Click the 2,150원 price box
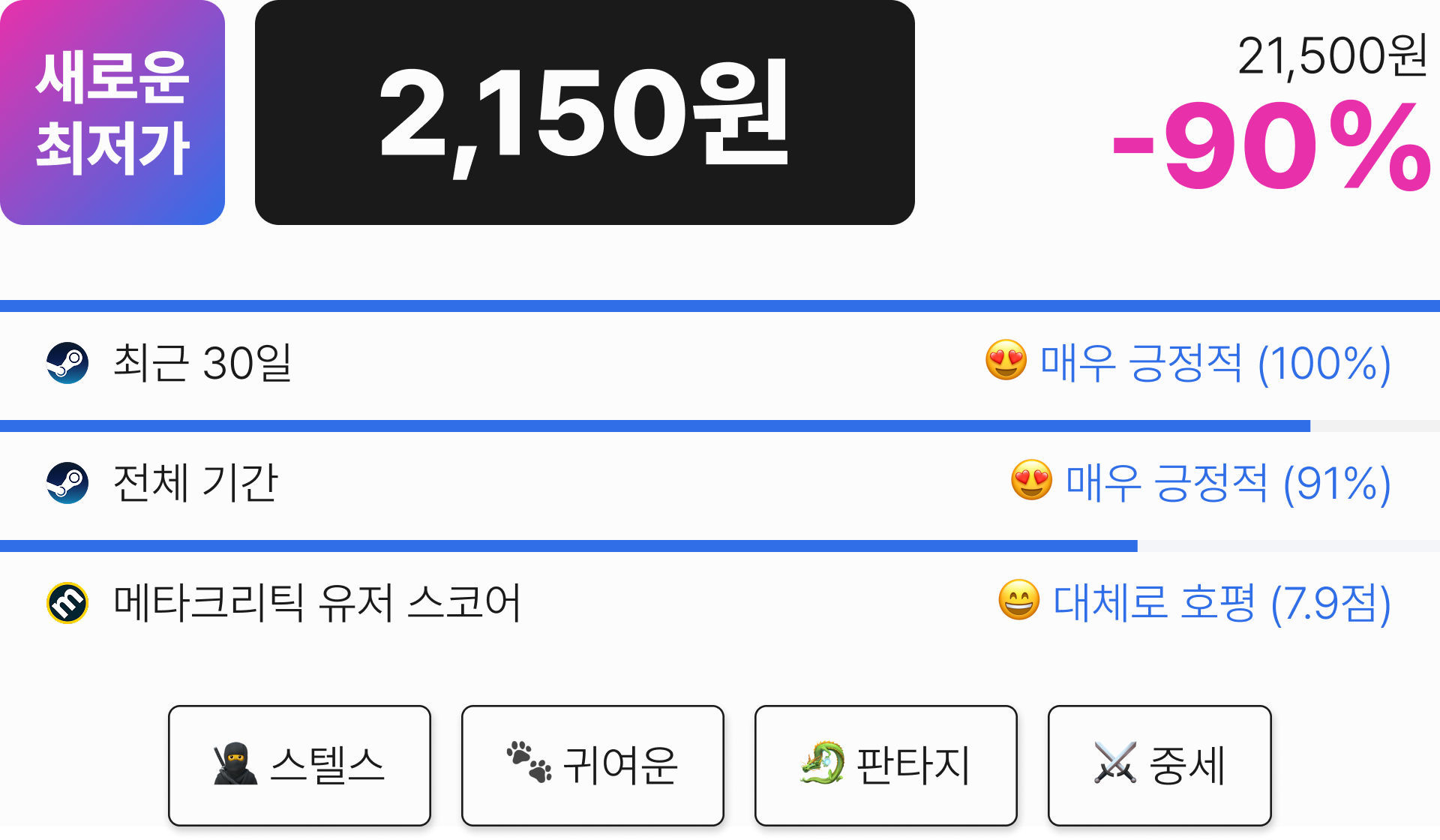The image size is (1440, 840). [x=585, y=112]
